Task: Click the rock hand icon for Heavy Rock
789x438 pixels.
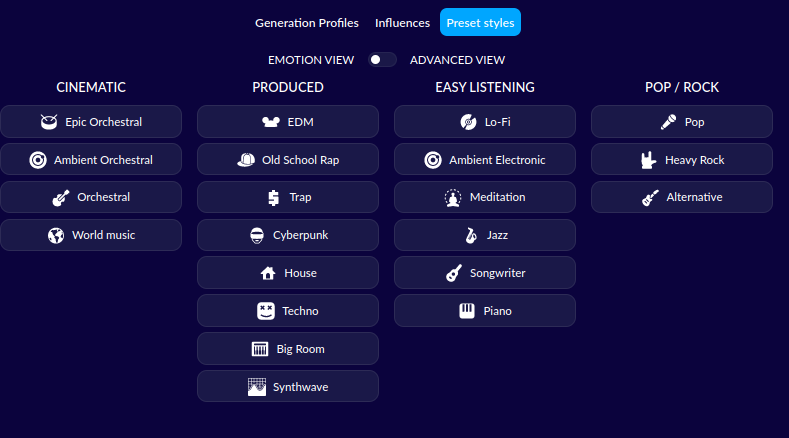Action: click(648, 160)
